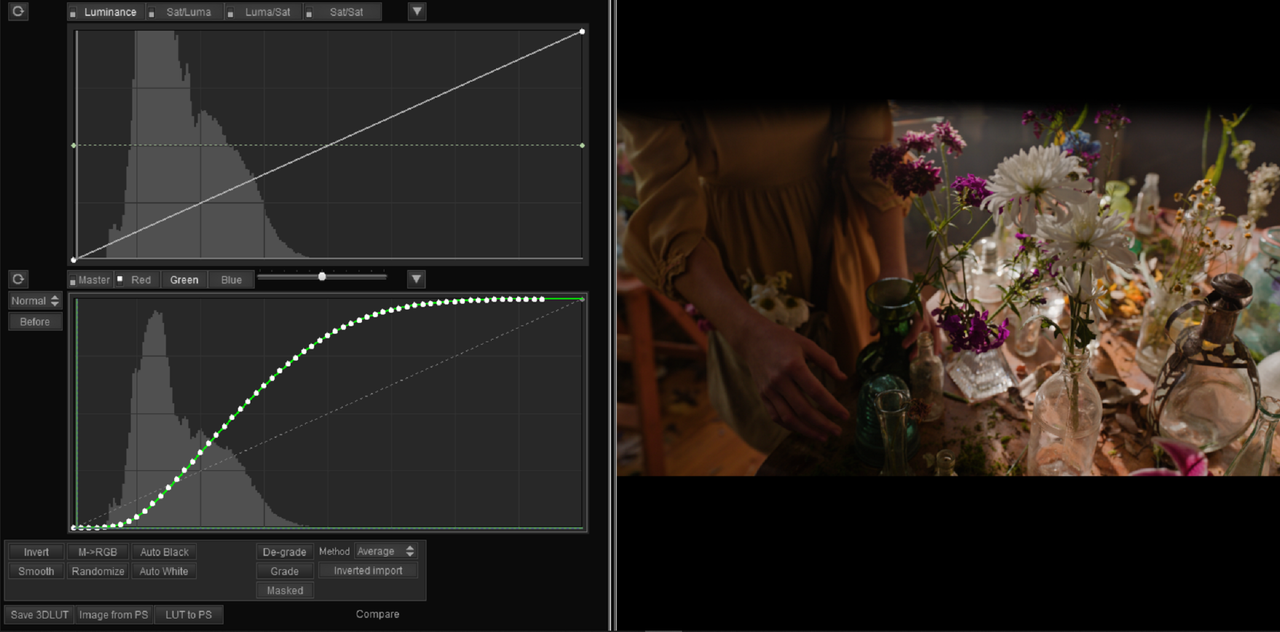Click the Masked button

tap(285, 590)
